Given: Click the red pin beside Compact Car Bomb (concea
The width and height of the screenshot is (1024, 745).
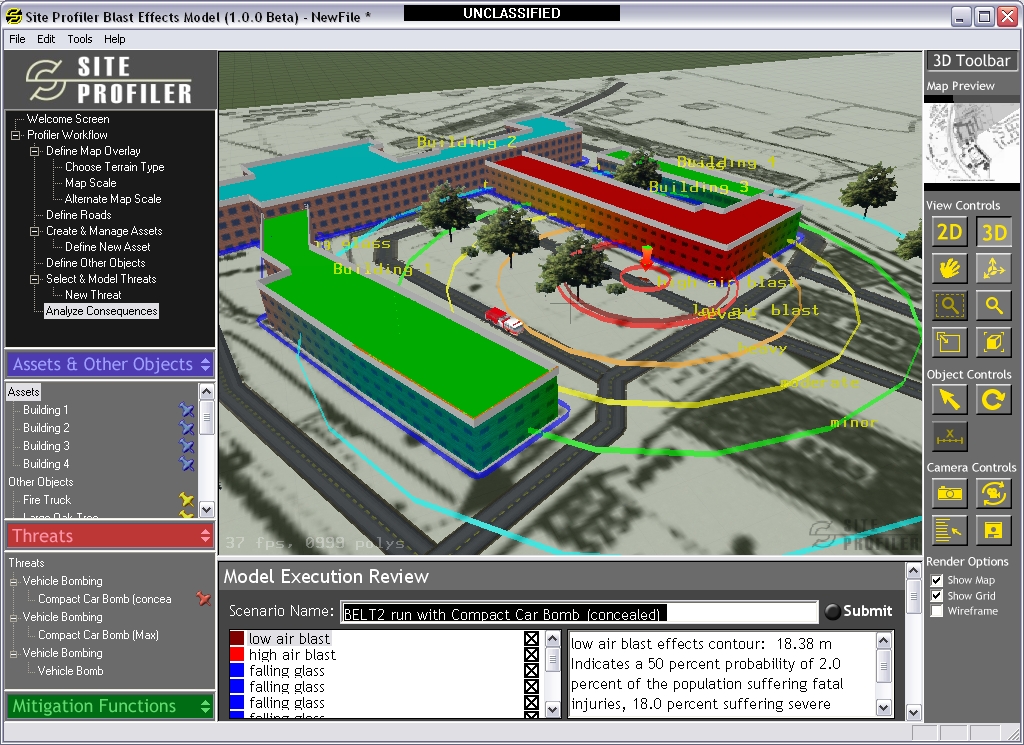Looking at the screenshot, I should click(x=204, y=598).
